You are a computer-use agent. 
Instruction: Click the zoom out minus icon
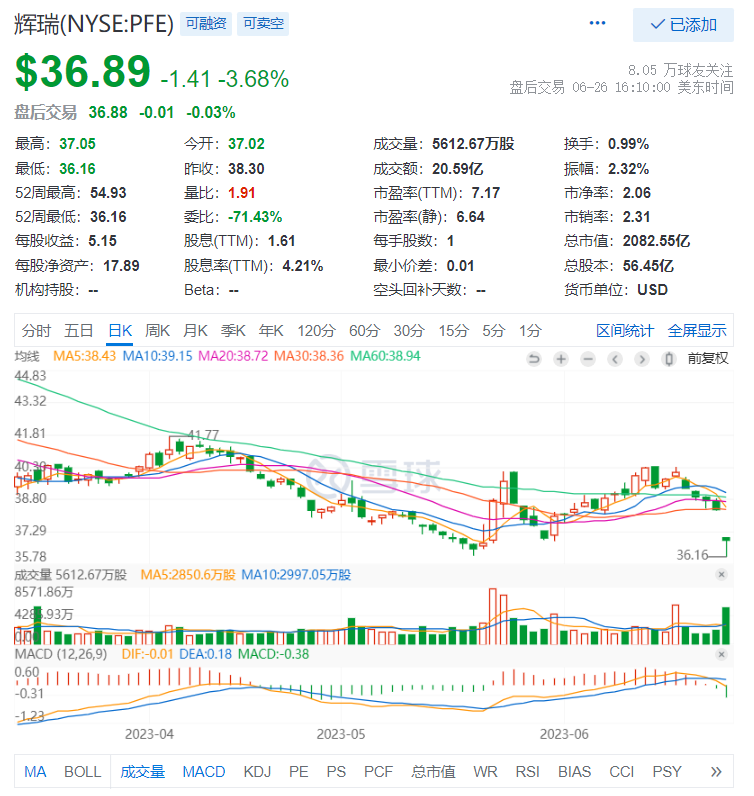coord(588,359)
